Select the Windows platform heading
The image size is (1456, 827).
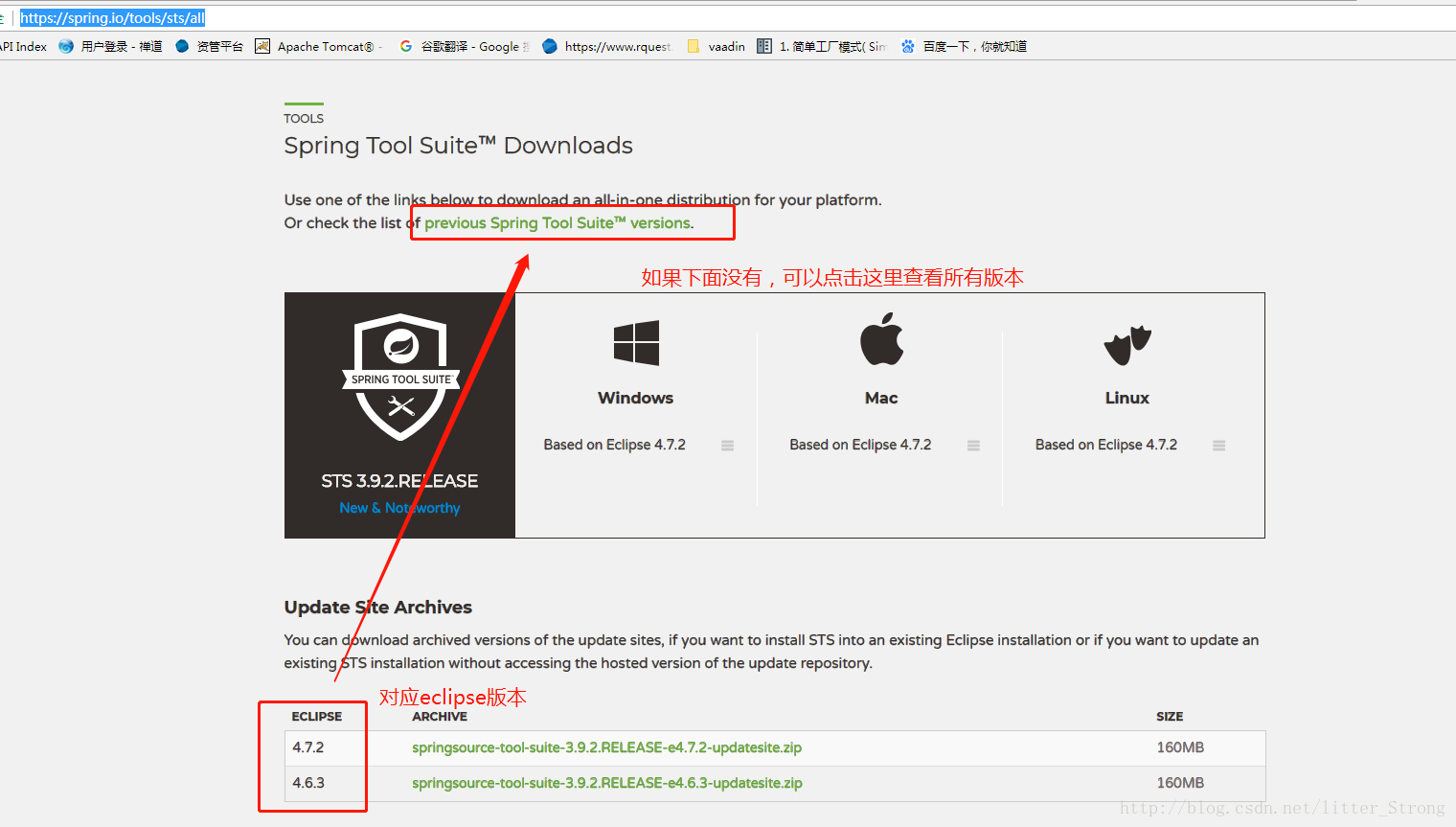click(636, 398)
